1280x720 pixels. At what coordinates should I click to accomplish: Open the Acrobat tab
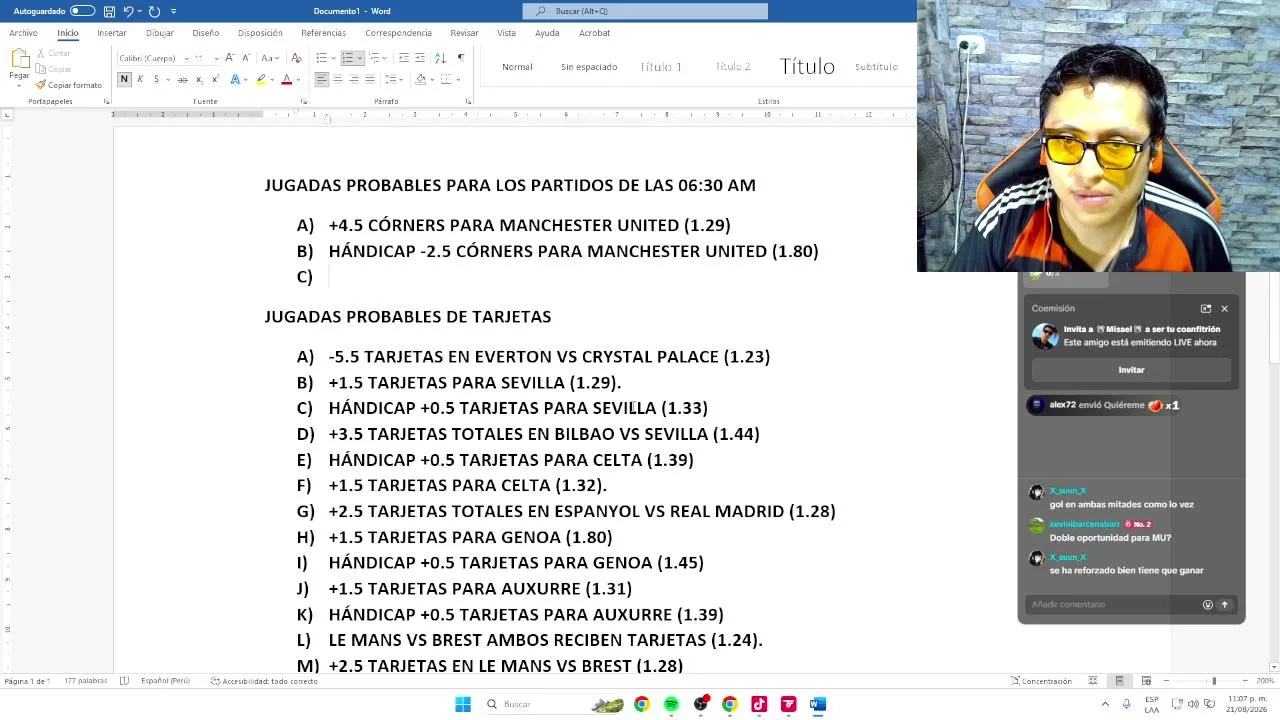click(x=594, y=33)
